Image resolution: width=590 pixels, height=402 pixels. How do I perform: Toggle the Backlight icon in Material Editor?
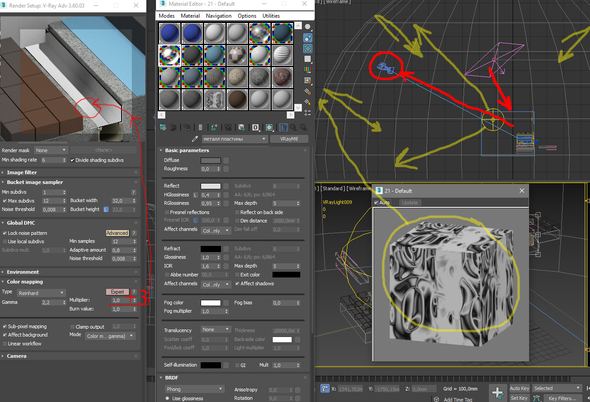point(308,38)
